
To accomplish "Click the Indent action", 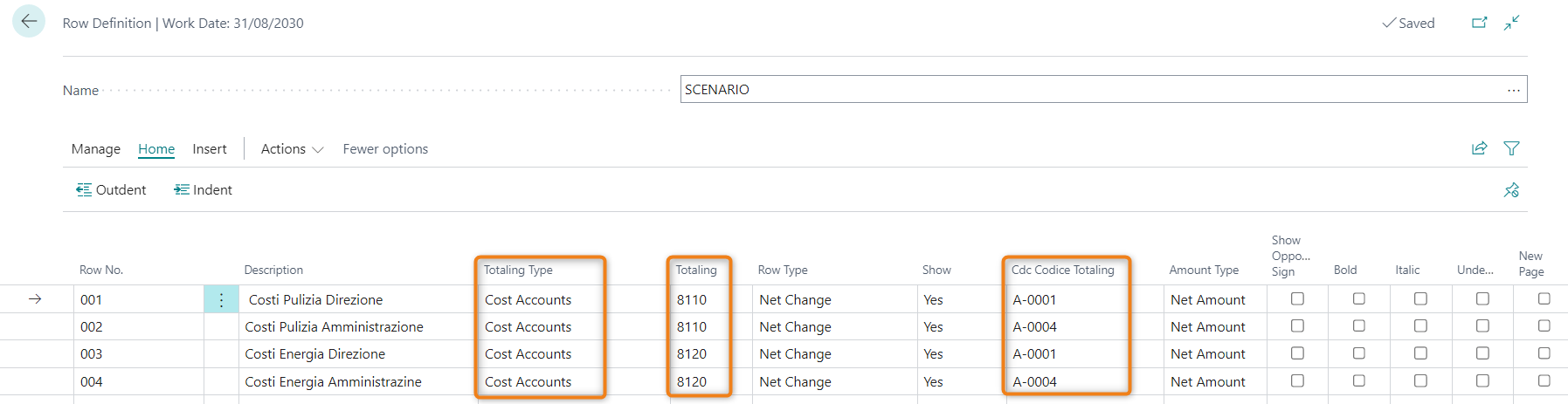I will pyautogui.click(x=203, y=190).
